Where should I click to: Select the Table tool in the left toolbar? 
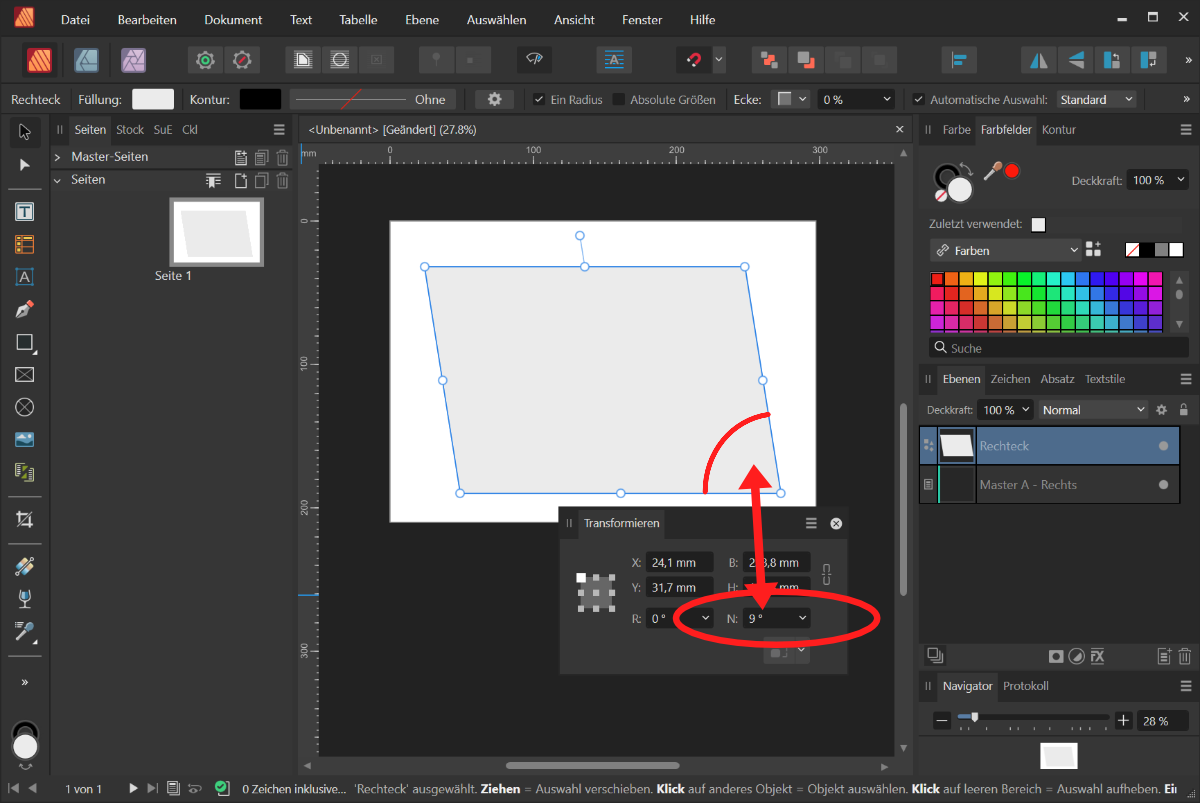coord(24,244)
